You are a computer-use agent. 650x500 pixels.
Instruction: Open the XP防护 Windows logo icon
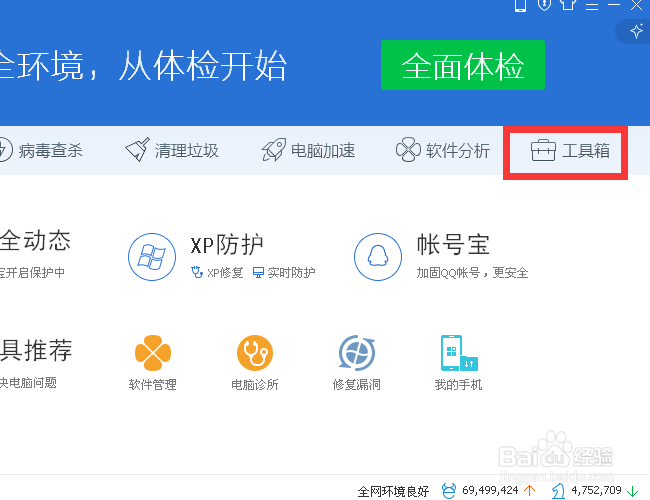(152, 257)
